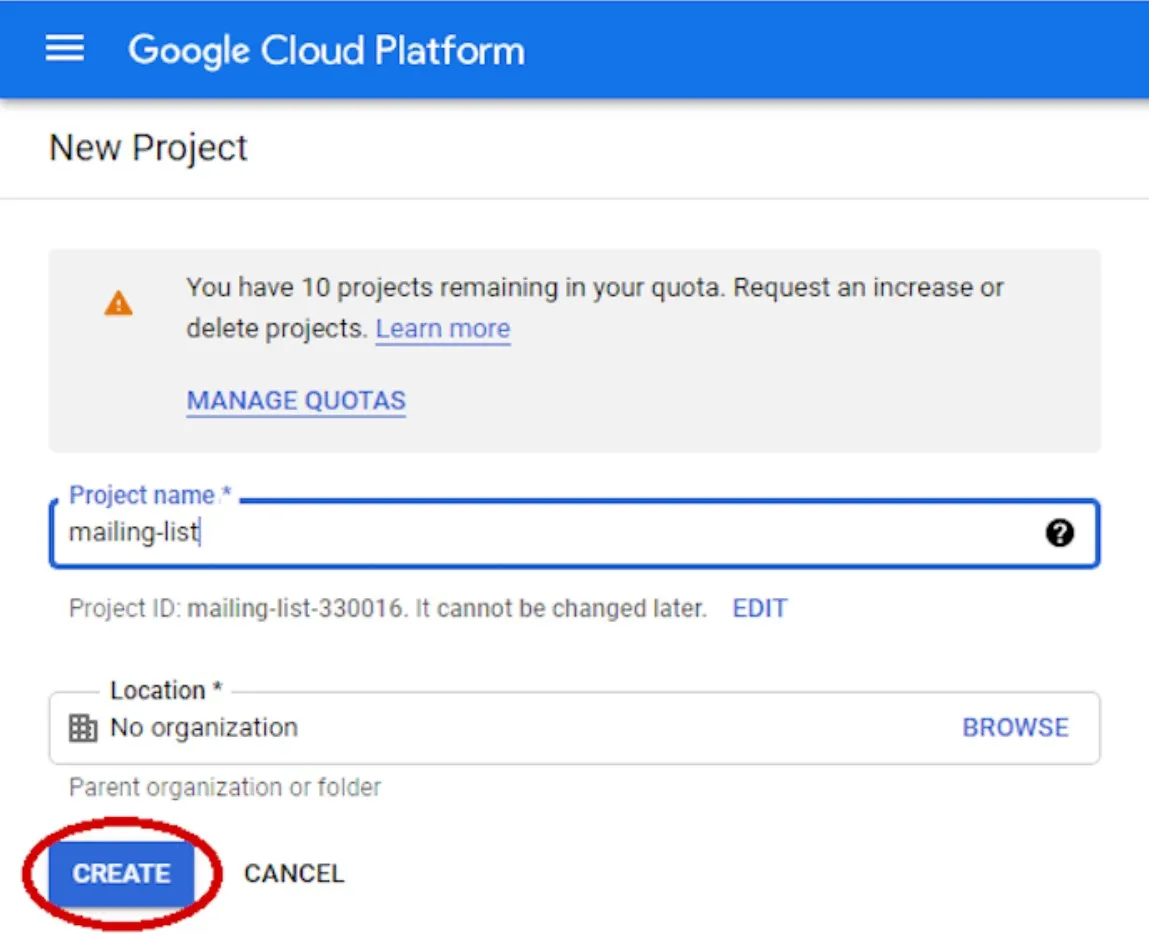The height and width of the screenshot is (947, 1149).
Task: Click the project name help question icon
Action: [x=1059, y=533]
